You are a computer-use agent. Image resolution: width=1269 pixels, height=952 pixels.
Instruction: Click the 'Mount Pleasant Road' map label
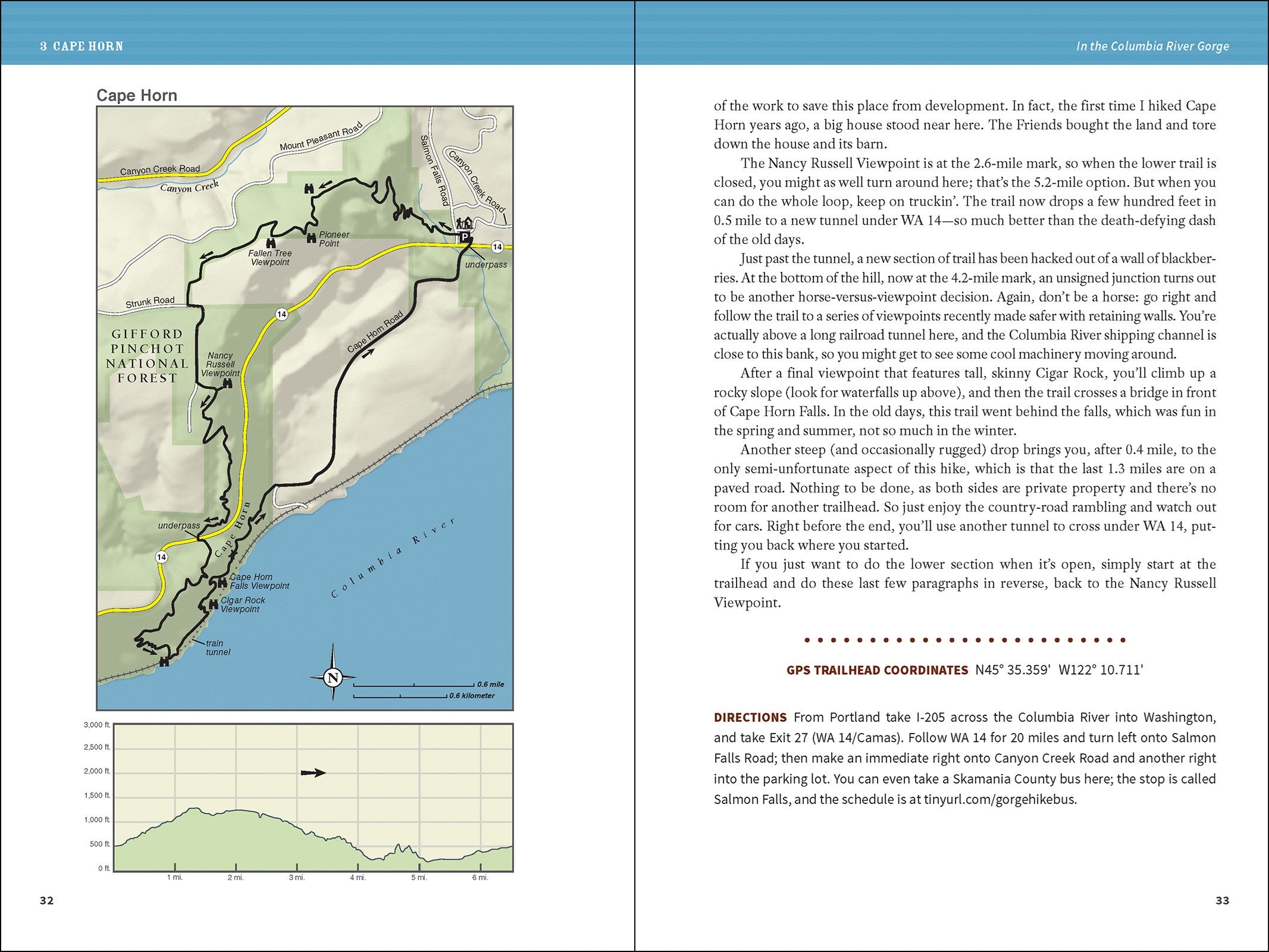pyautogui.click(x=321, y=137)
